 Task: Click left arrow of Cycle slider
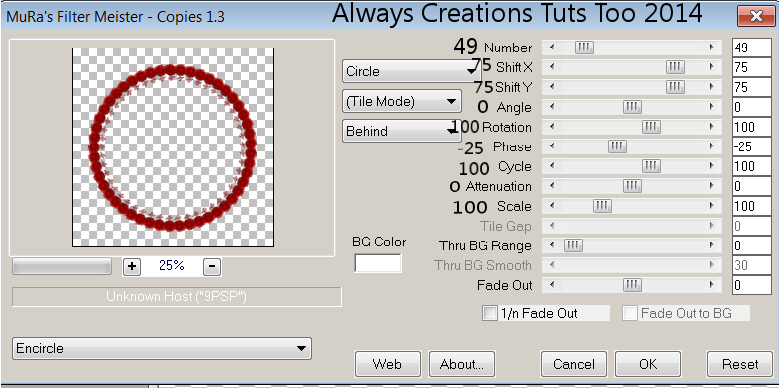[552, 166]
